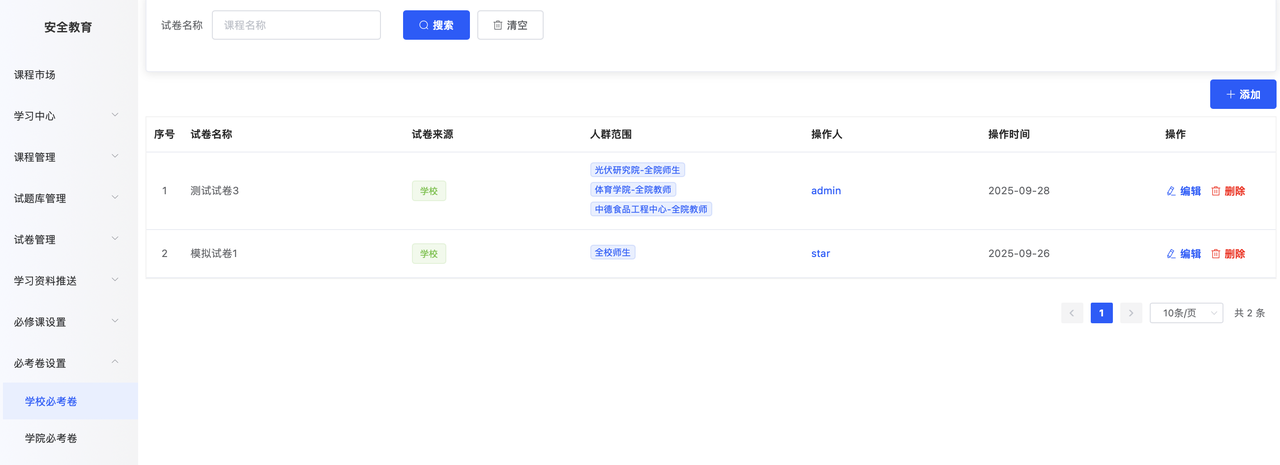Expand the 课程管理 sidebar menu

(68, 157)
